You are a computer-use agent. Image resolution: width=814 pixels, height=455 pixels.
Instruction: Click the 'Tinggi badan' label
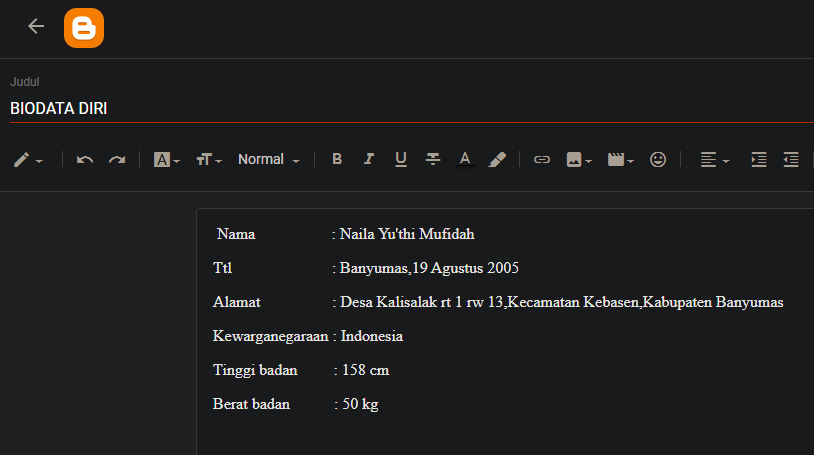click(255, 370)
